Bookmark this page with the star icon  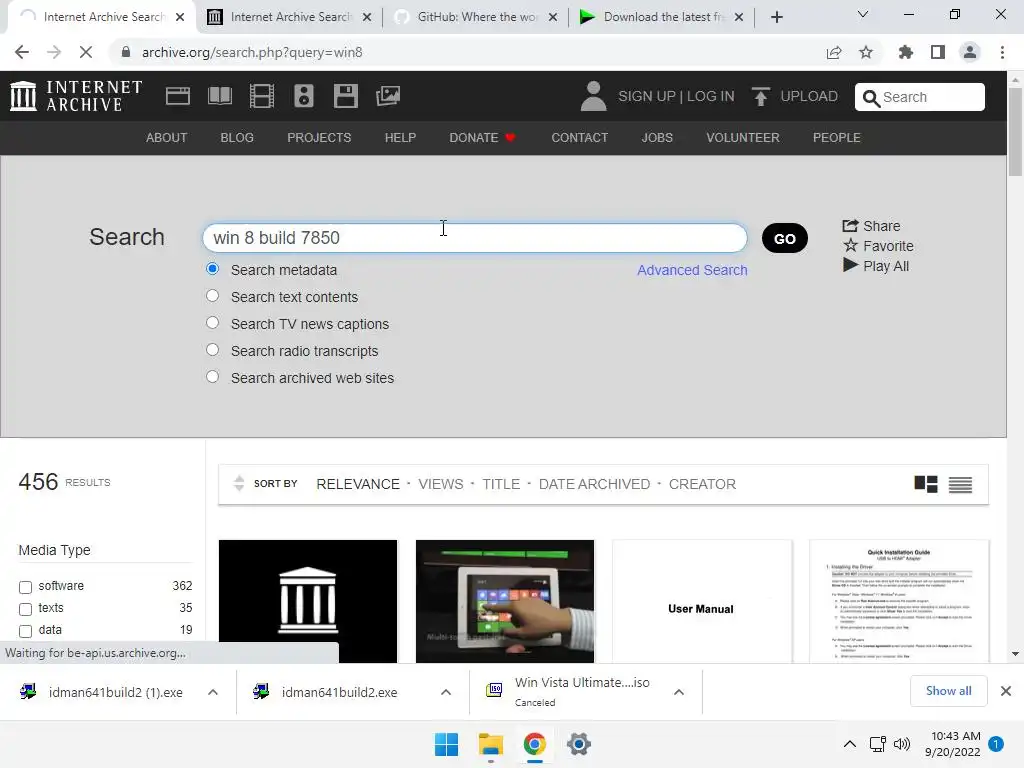click(x=866, y=52)
